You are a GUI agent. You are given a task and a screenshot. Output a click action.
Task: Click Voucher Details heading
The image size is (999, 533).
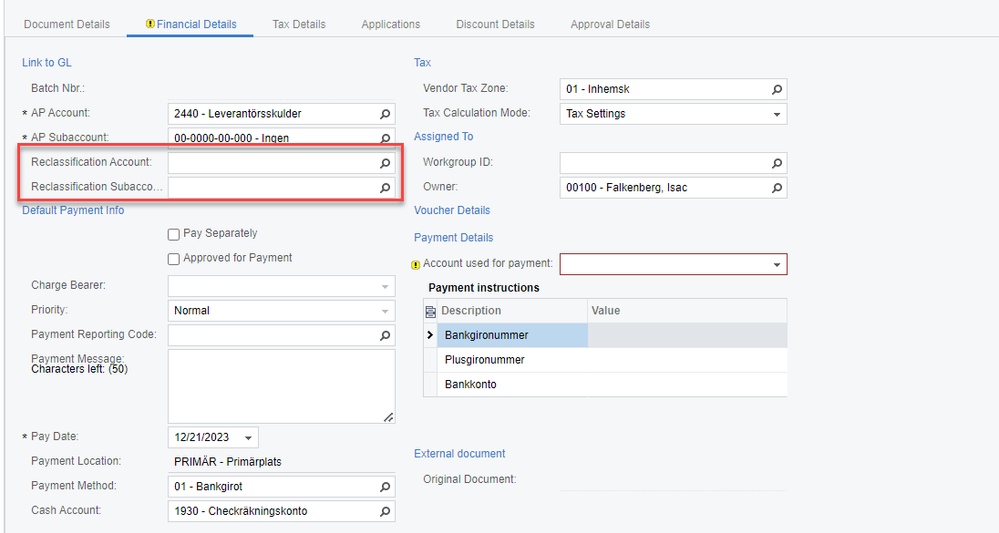click(x=452, y=210)
